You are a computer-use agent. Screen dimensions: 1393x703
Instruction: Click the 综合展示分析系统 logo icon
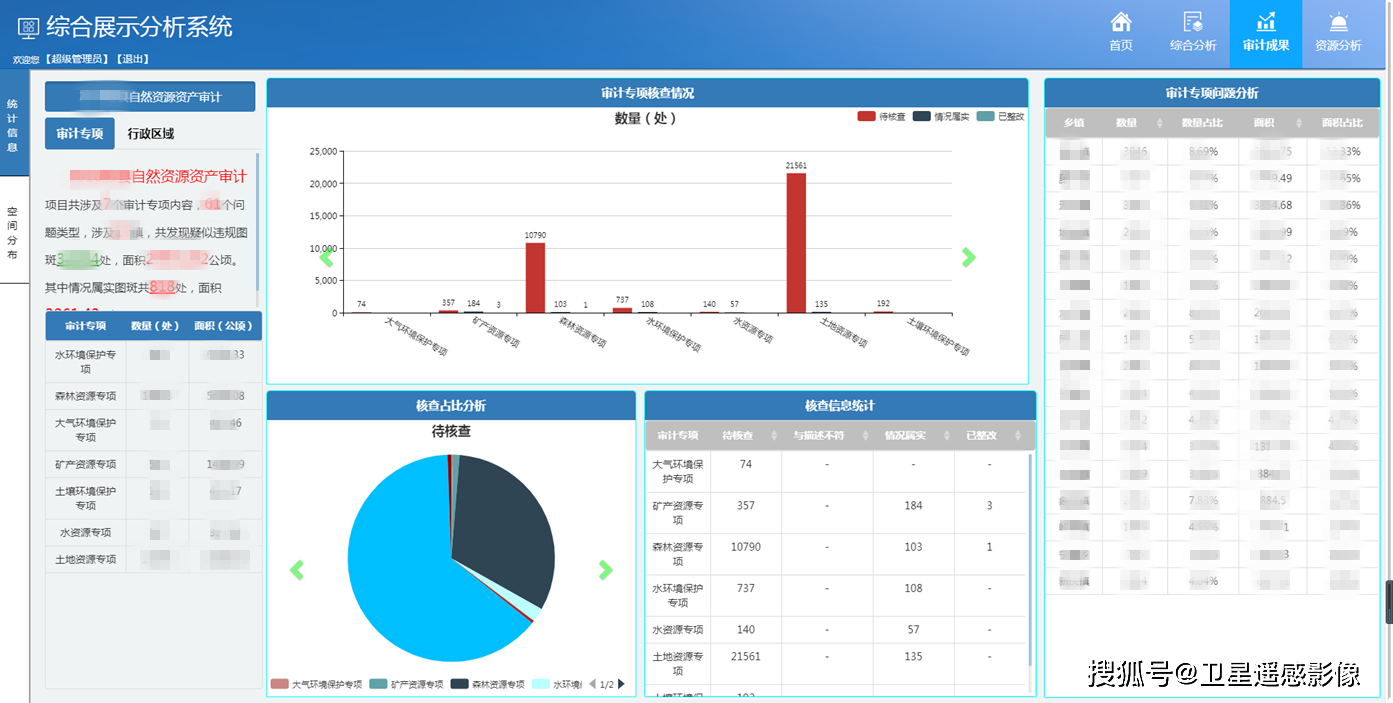(28, 27)
